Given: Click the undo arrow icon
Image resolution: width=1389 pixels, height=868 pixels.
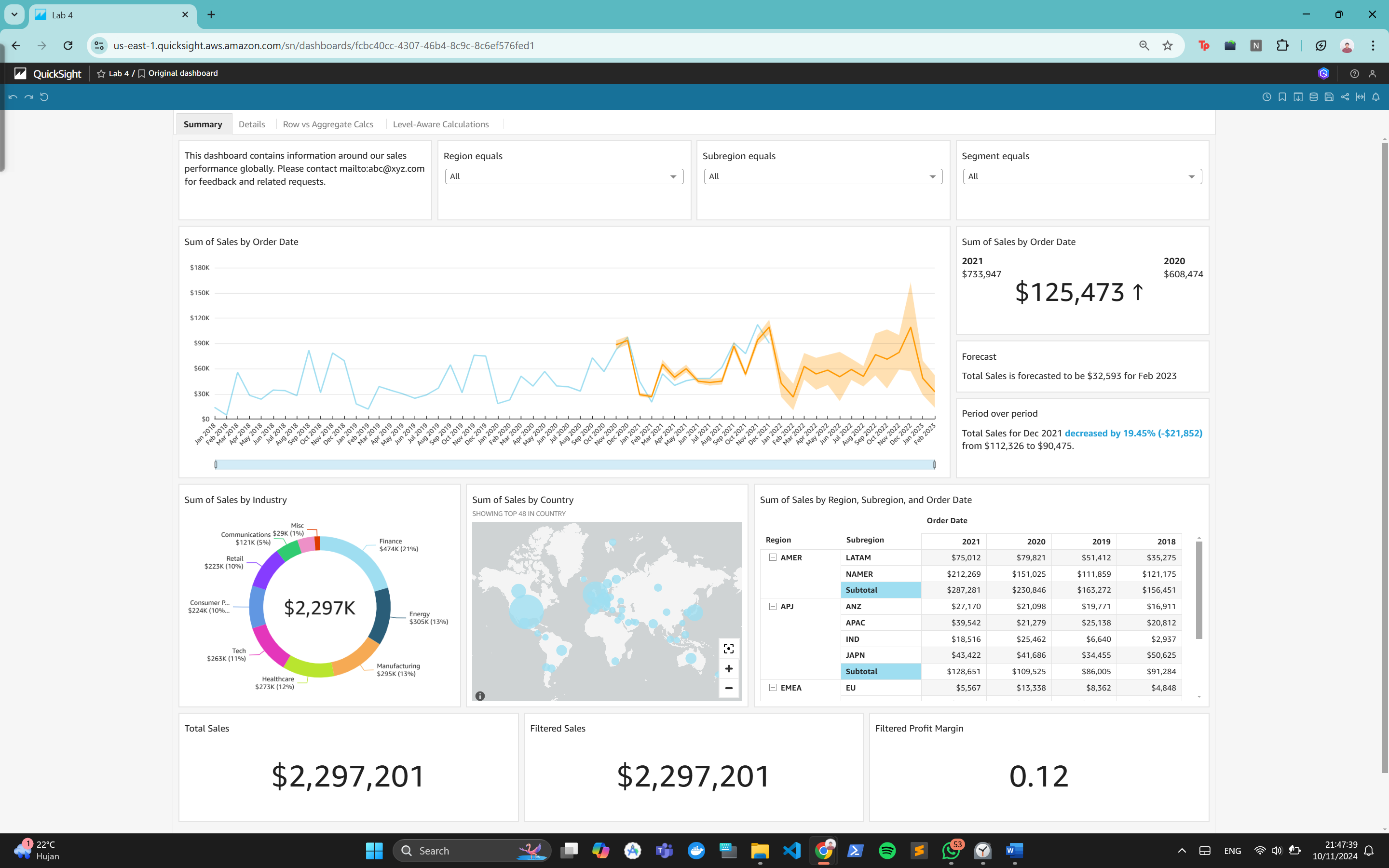Looking at the screenshot, I should [x=13, y=97].
